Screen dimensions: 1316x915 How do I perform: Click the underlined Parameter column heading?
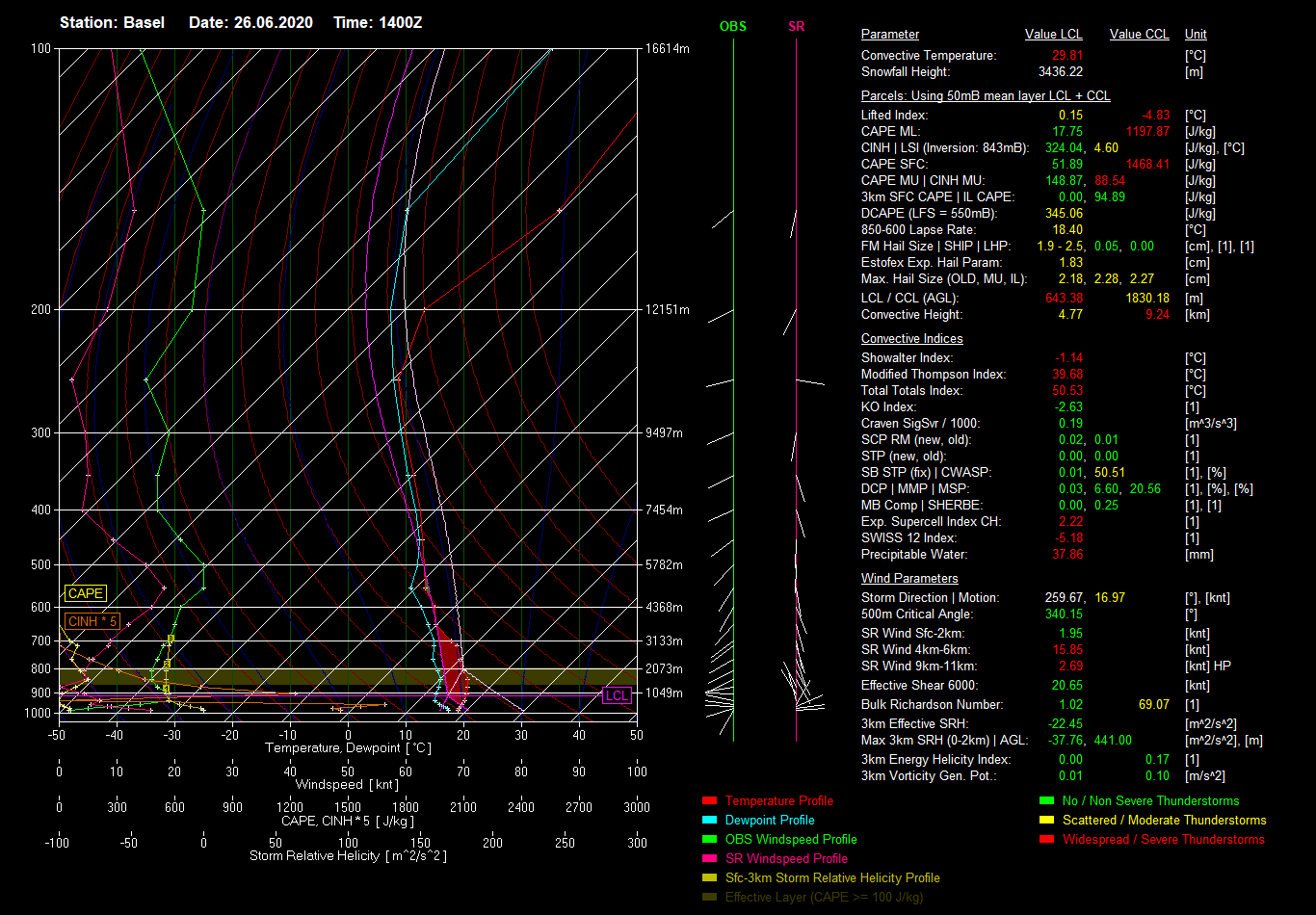pos(889,35)
